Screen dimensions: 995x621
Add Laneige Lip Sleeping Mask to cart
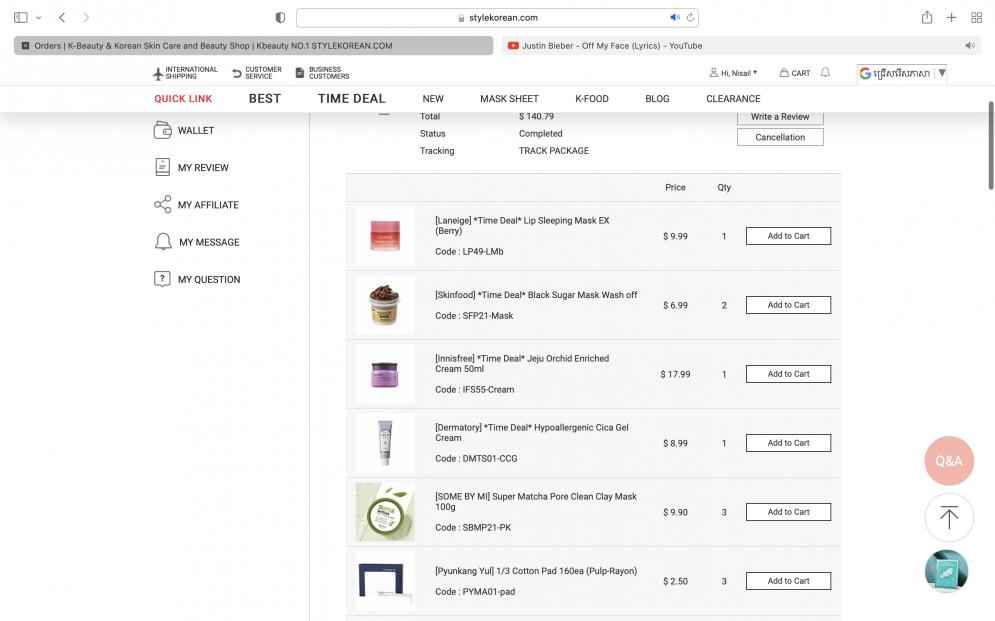coord(788,236)
